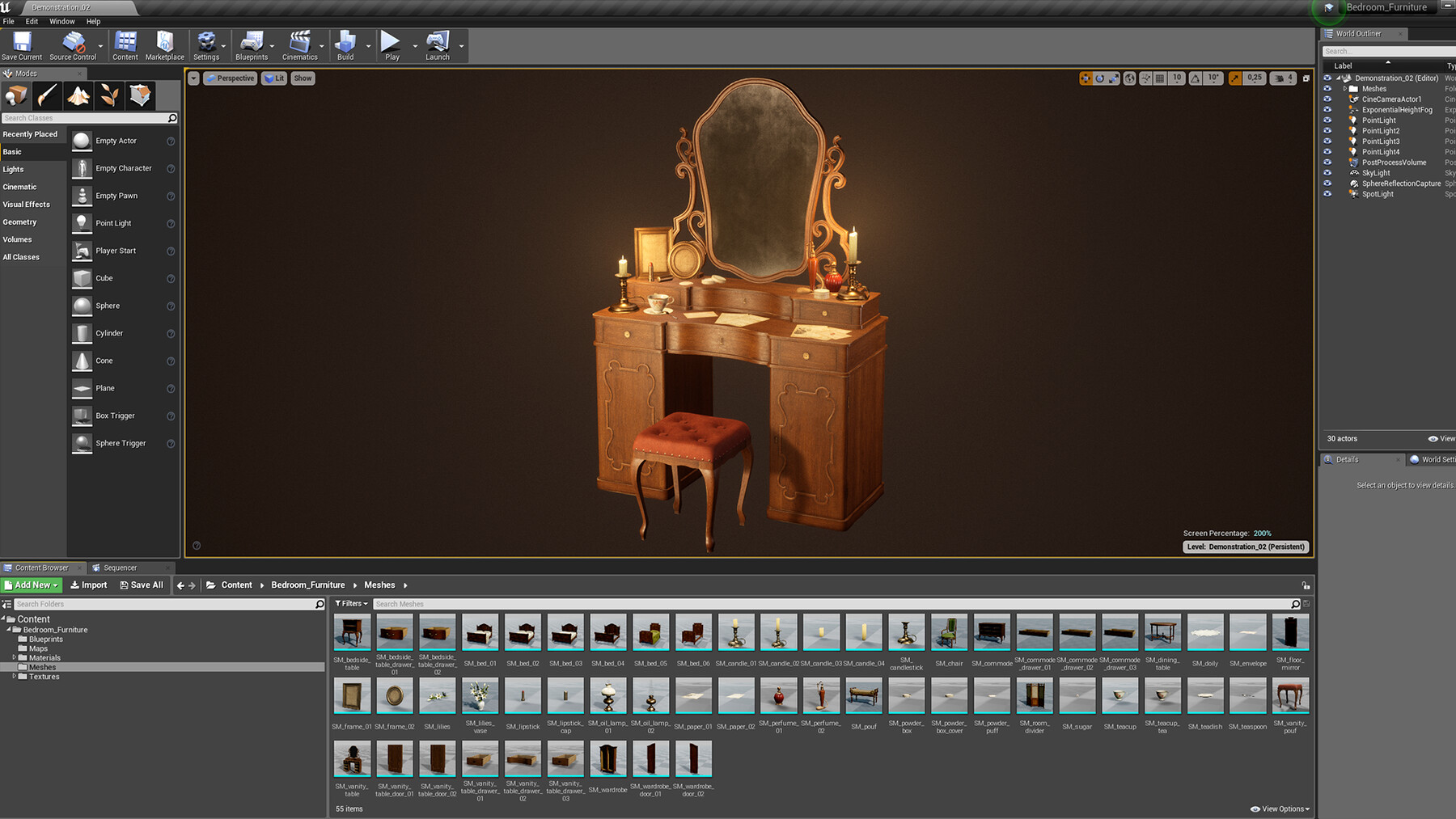Click the Point Light icon in Basic list
Viewport: 1456px width, 819px height.
tap(82, 223)
